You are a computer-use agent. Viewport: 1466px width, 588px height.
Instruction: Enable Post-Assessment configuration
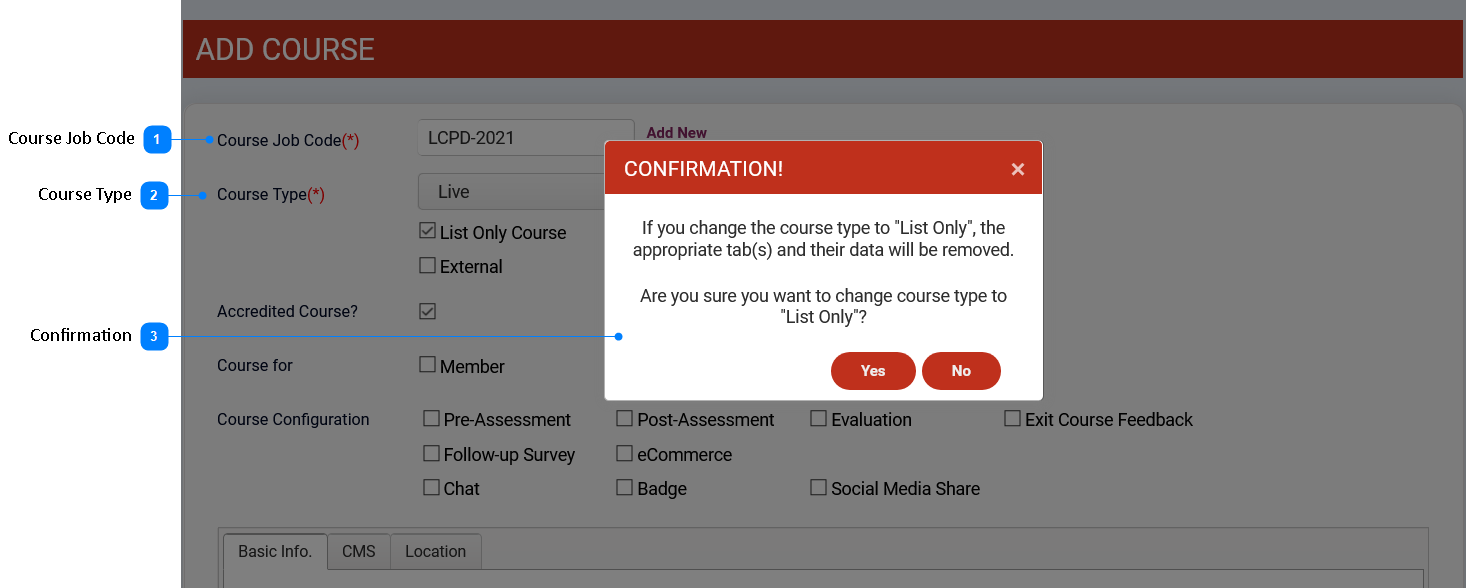(x=624, y=419)
